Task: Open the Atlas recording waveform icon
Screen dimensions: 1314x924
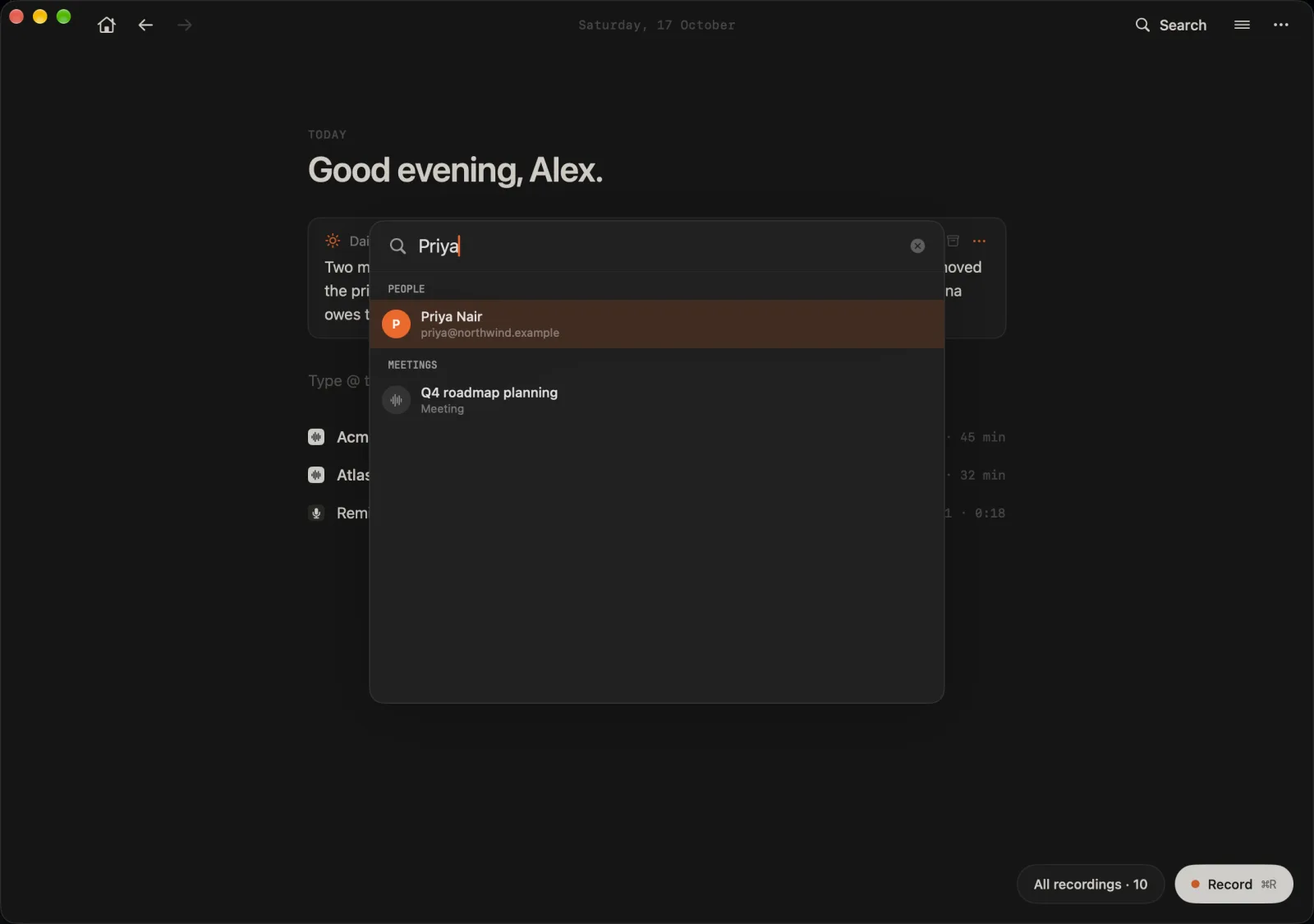Action: click(316, 475)
